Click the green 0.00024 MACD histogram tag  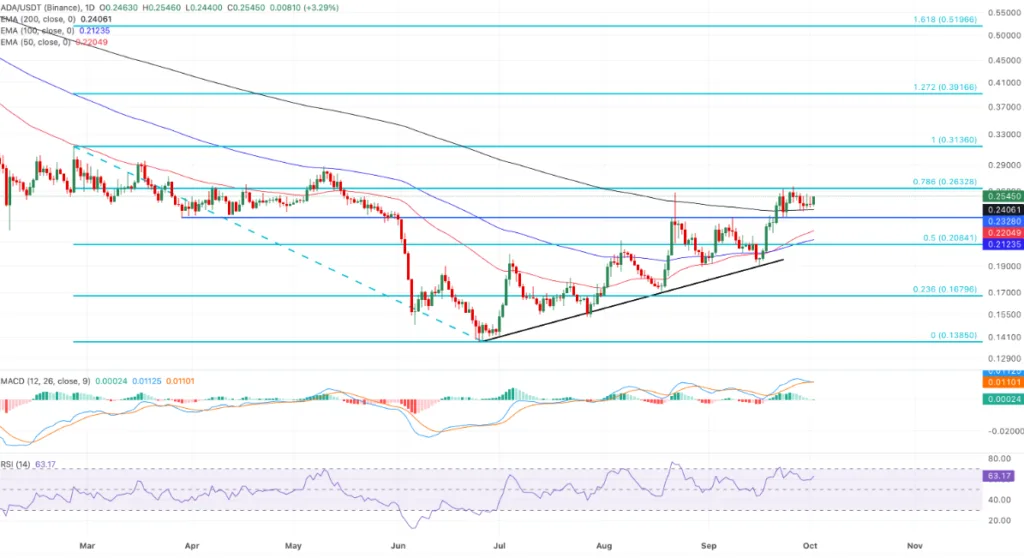1002,399
